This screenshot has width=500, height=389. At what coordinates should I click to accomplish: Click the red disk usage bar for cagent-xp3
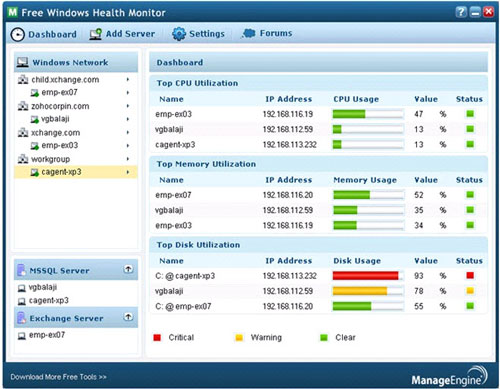pyautogui.click(x=365, y=276)
